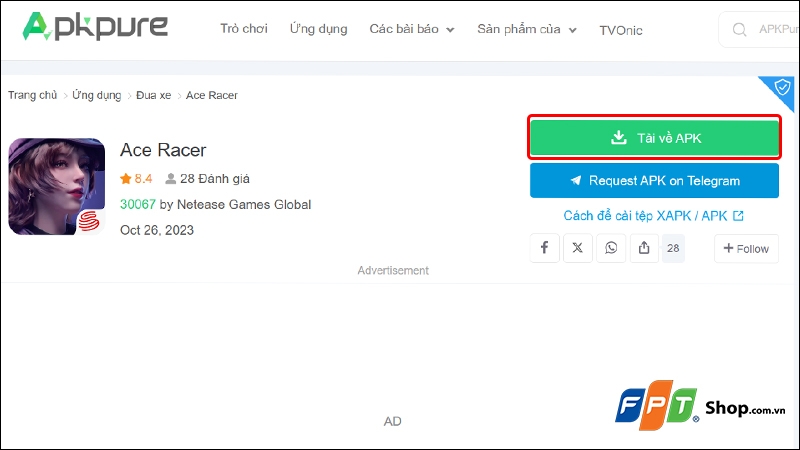
Task: Open Netease Games Global developer page
Action: click(x=244, y=205)
